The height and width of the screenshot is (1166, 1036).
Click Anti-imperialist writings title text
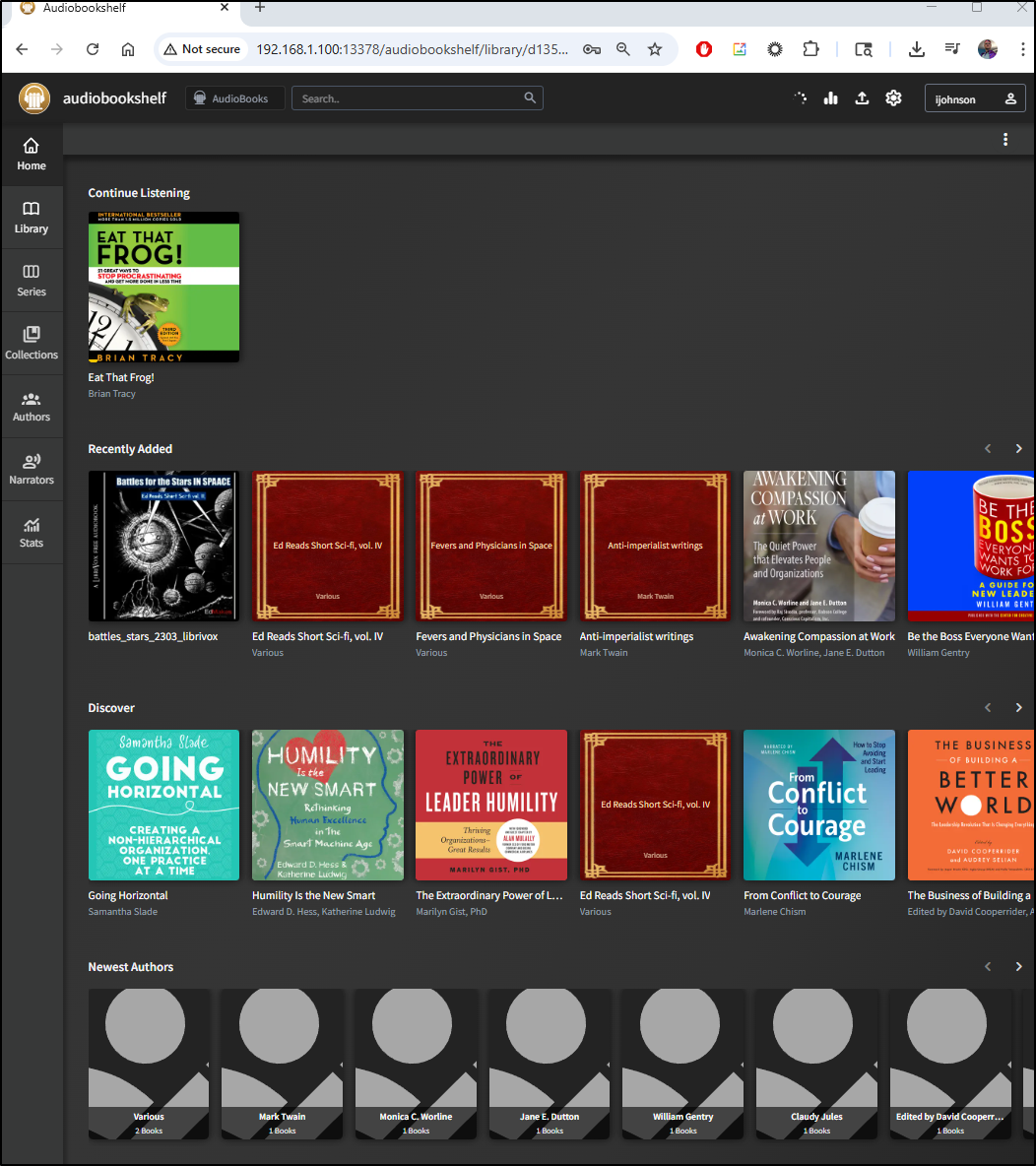[x=636, y=636]
